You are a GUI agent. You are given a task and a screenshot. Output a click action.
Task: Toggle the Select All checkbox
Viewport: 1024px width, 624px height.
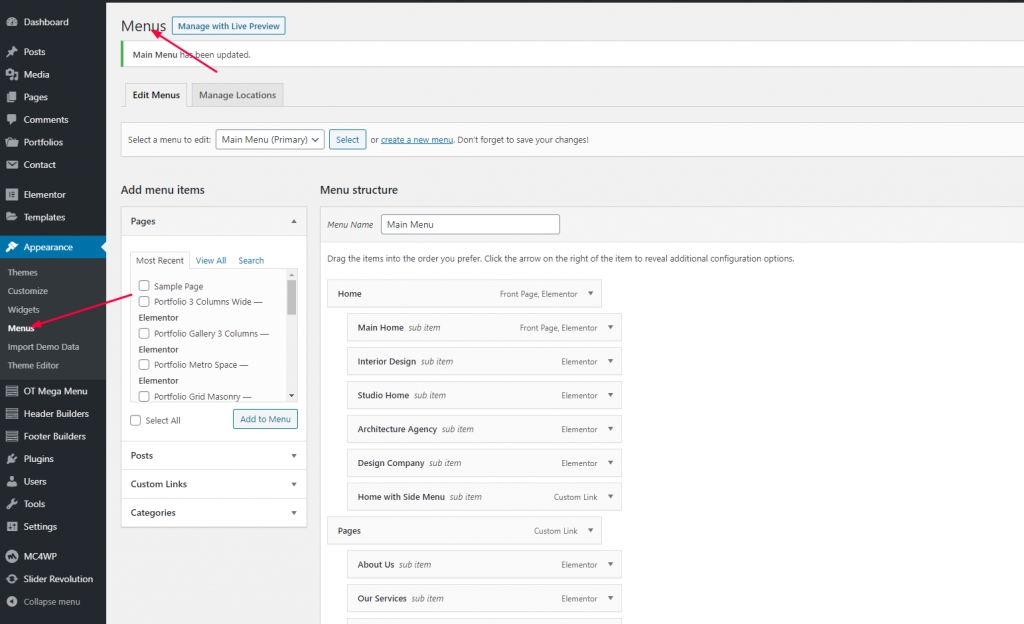[135, 420]
